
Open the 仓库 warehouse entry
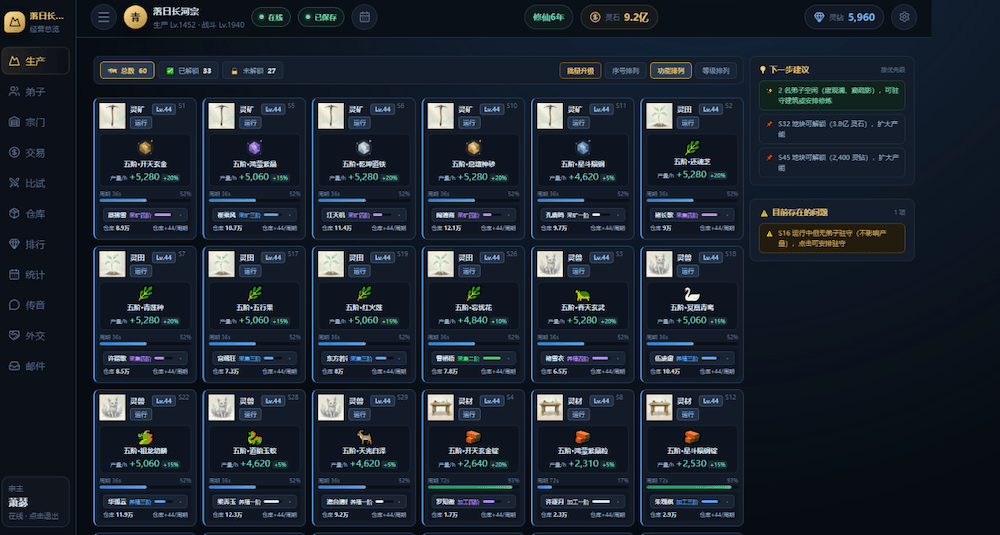coord(35,214)
